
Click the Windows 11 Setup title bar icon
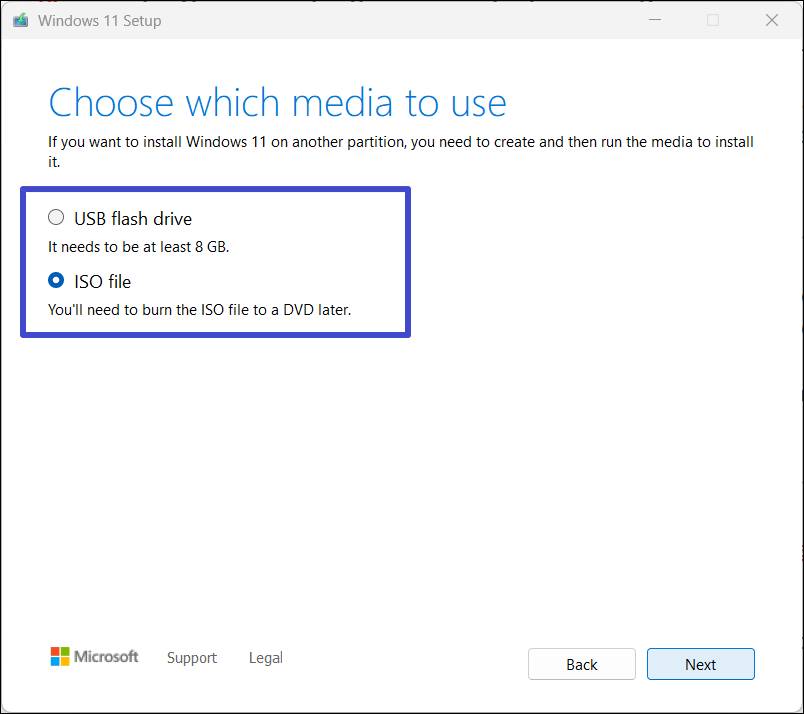coord(21,21)
